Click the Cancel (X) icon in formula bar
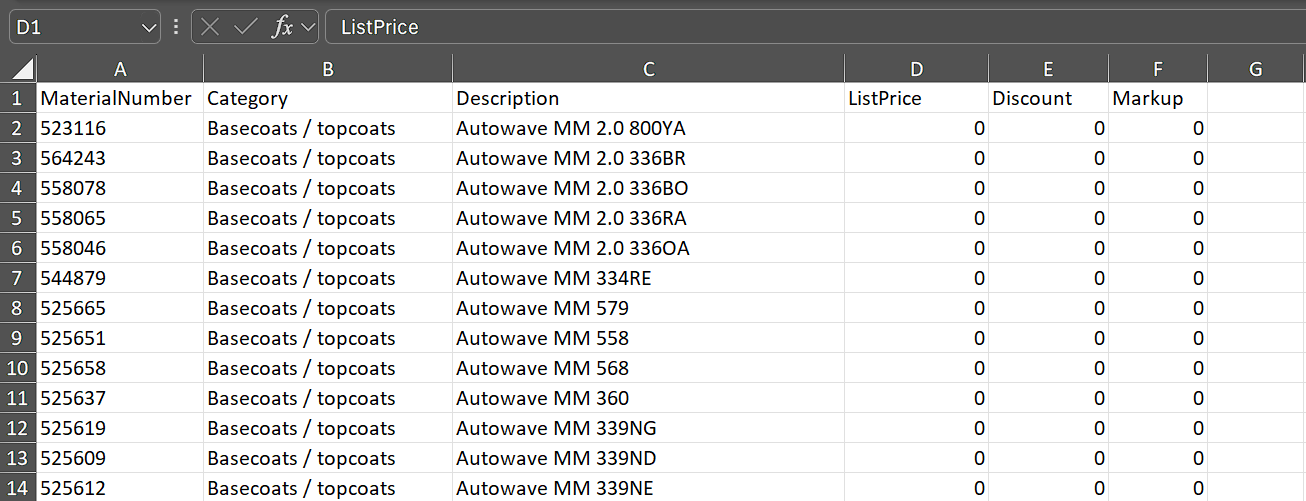 click(209, 27)
